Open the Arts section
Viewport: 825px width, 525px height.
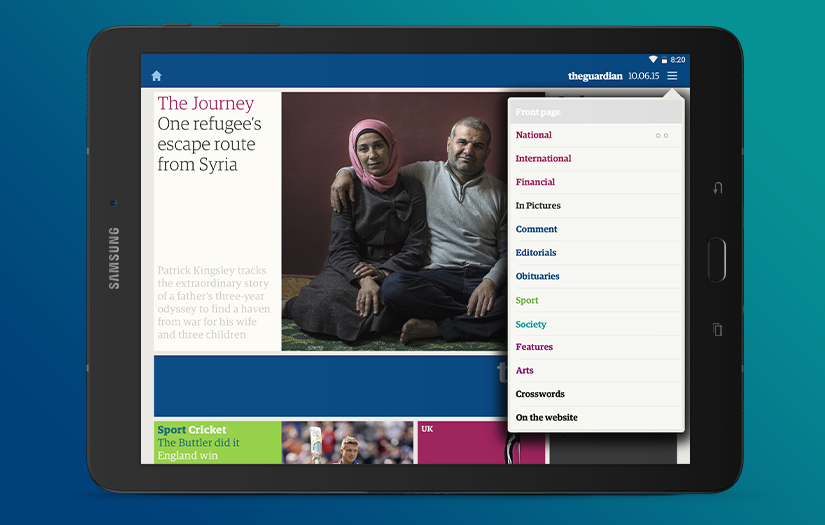[596, 370]
